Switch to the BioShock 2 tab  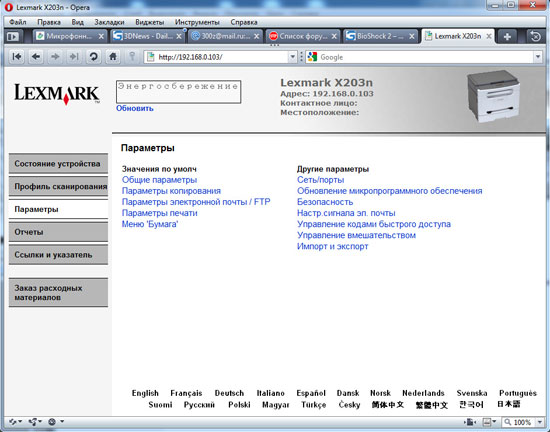380,36
